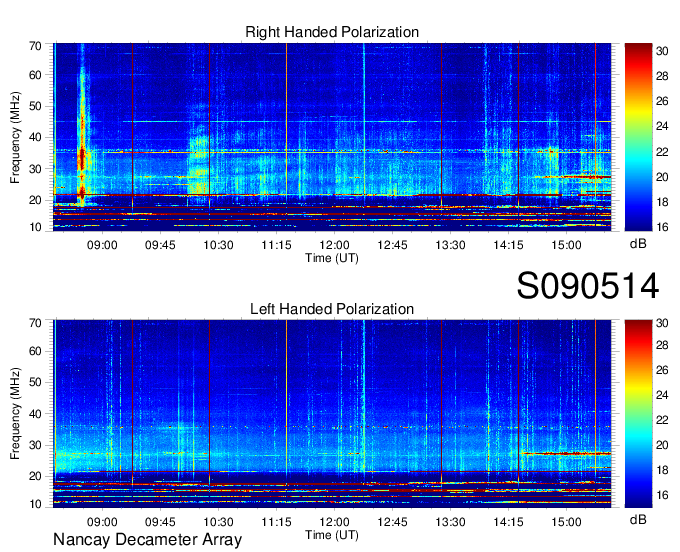Click the left-handed plot's color scale bar
The image size is (680, 552).
(638, 414)
